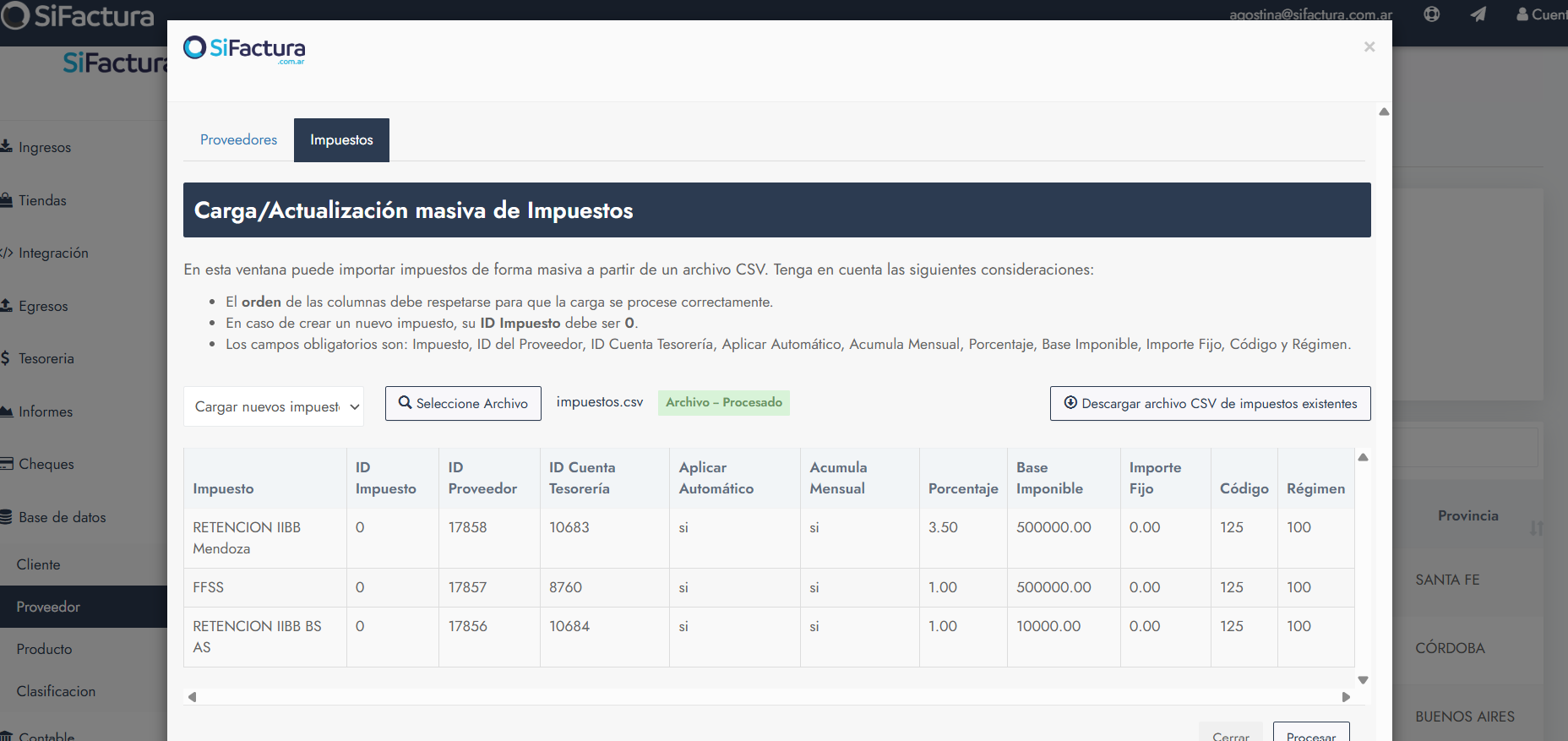Viewport: 1568px width, 741px height.
Task: Switch to the Proveedores tab
Action: click(238, 140)
